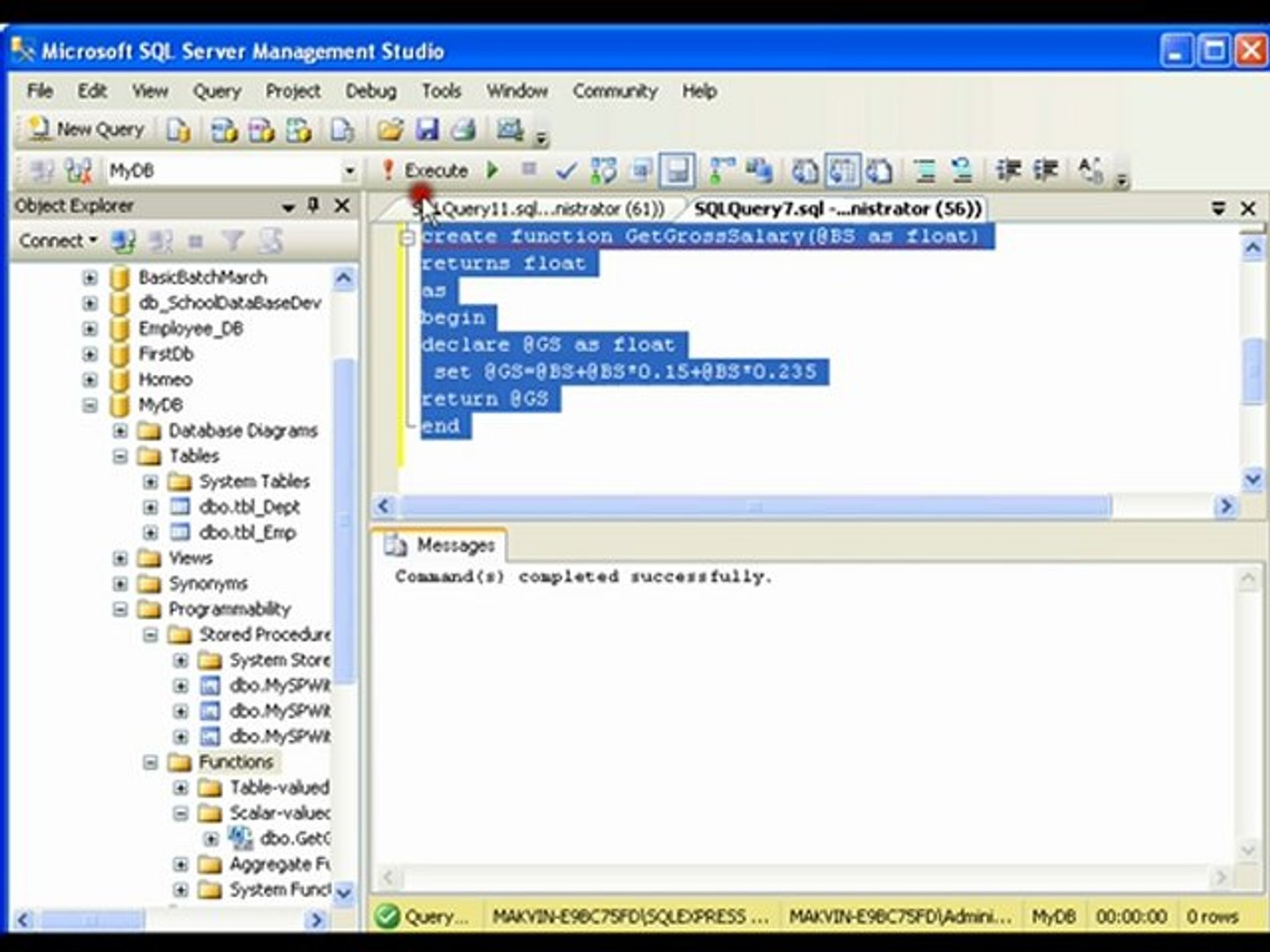Screen dimensions: 1270x952
Task: Click the Increase Indent icon
Action: pos(1045,170)
